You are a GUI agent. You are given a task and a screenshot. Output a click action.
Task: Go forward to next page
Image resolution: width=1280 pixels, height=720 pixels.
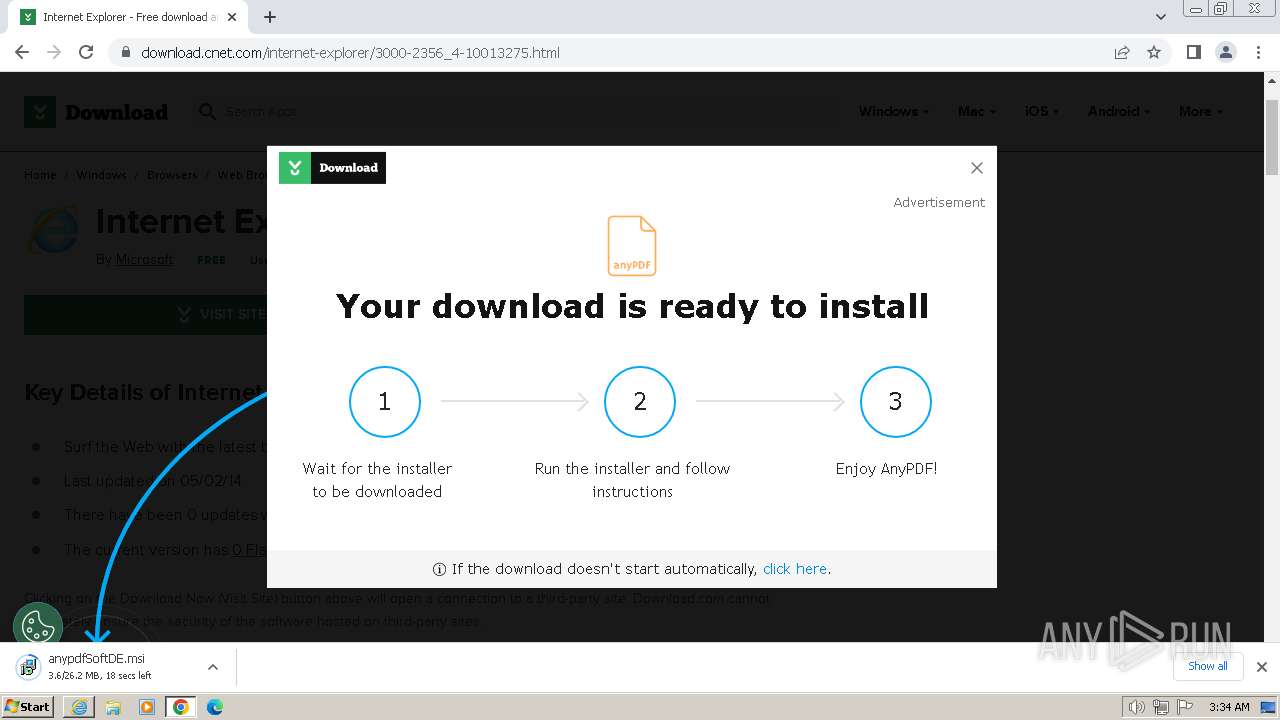pyautogui.click(x=54, y=52)
